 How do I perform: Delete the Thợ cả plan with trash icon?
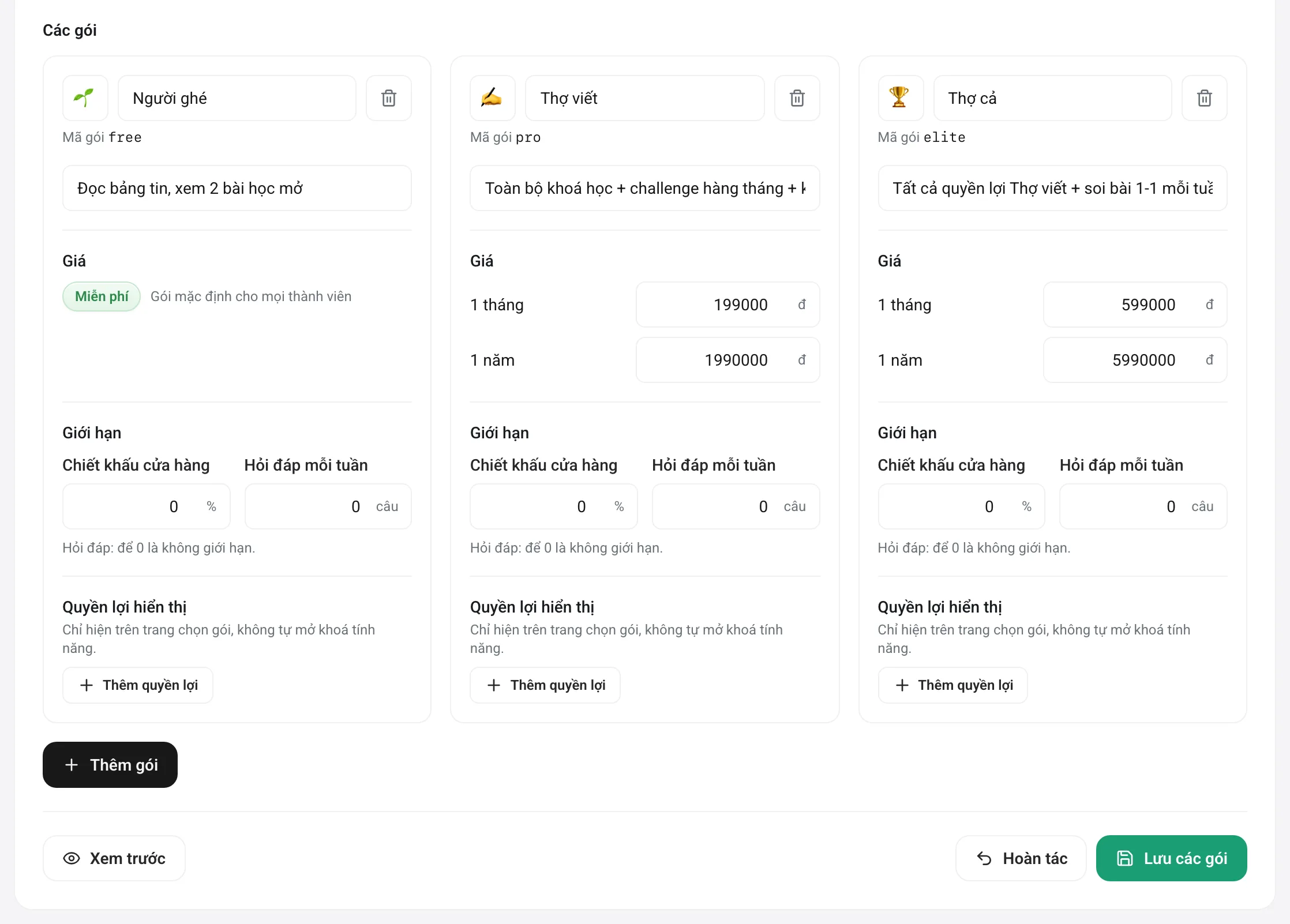1204,98
